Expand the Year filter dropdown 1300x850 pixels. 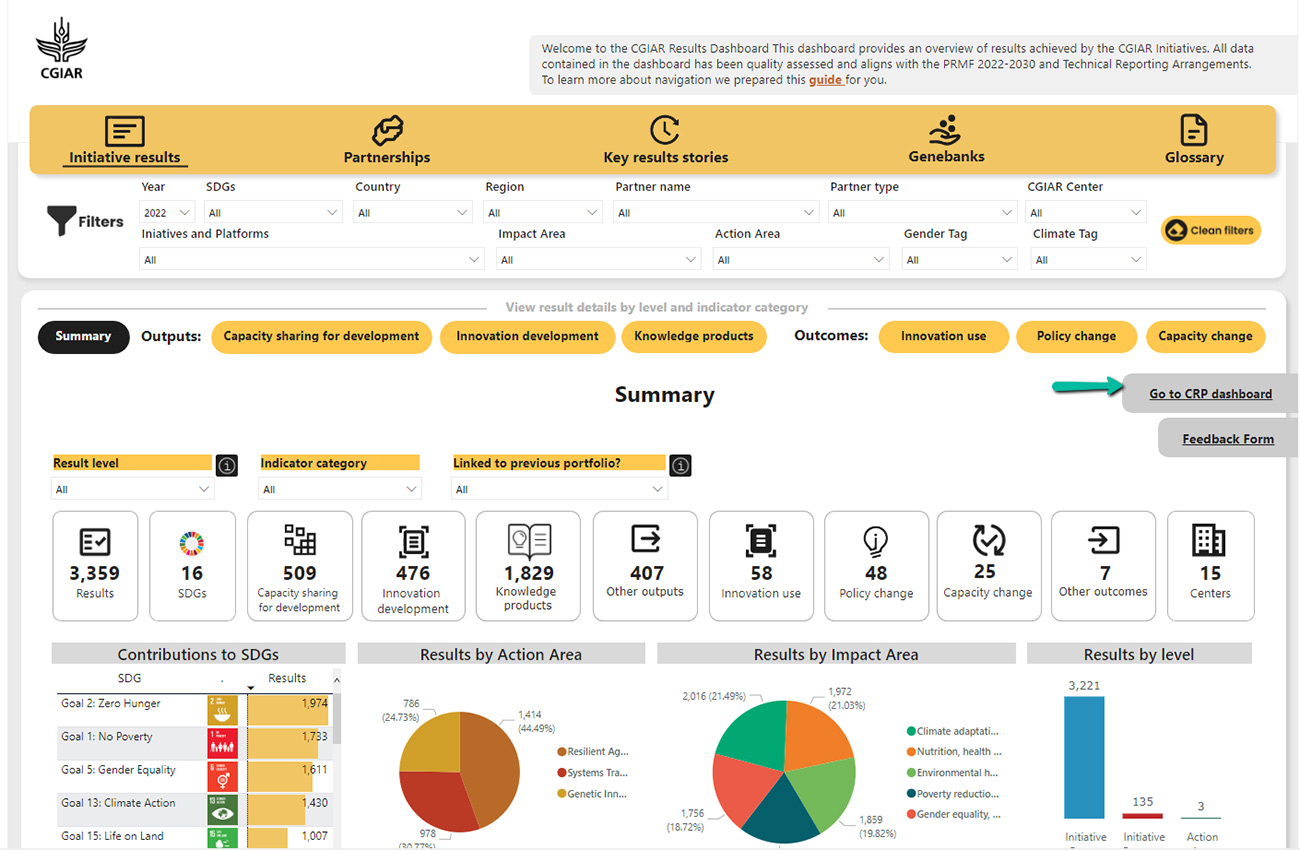tap(167, 213)
